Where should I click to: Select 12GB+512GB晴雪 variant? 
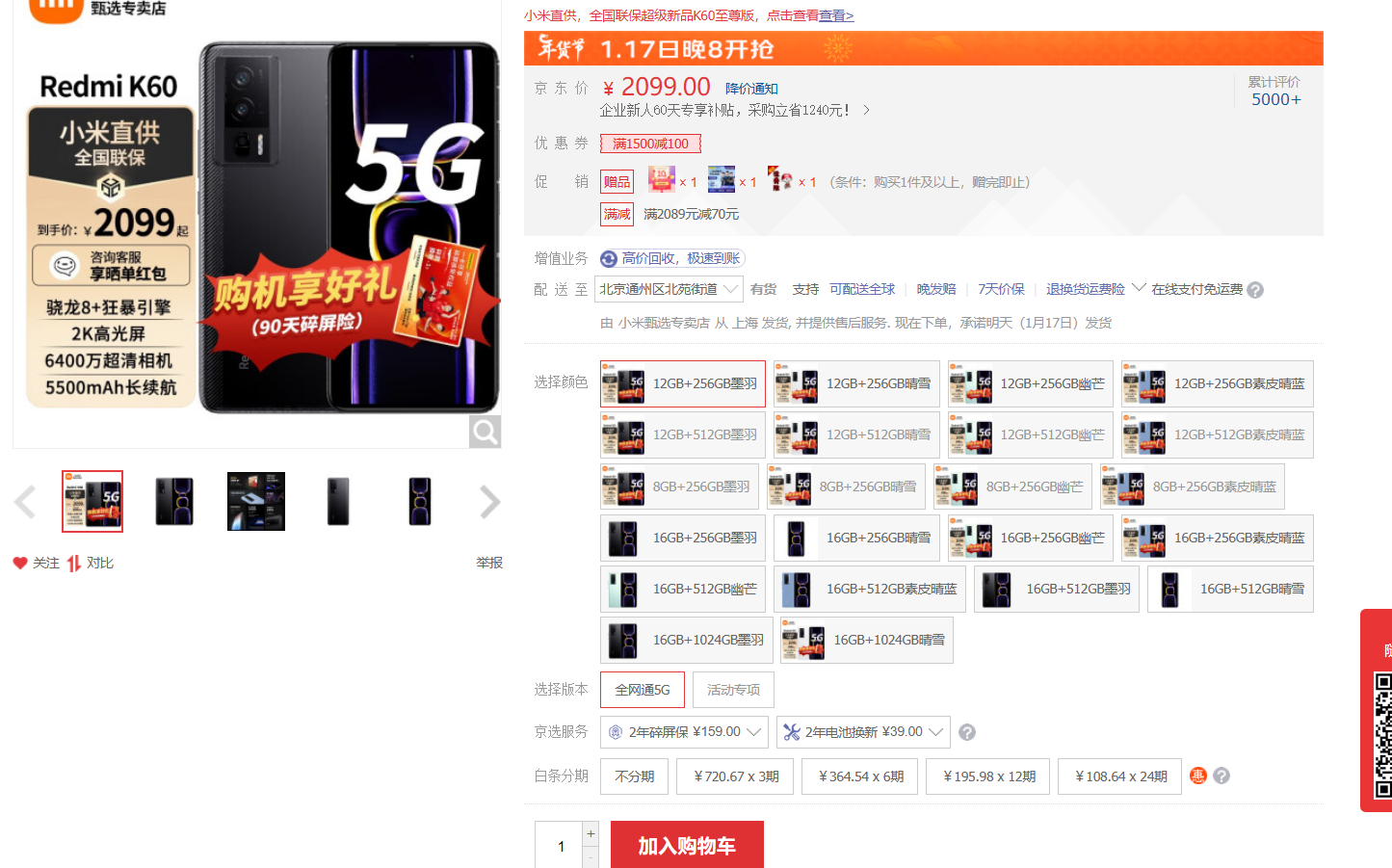click(856, 434)
